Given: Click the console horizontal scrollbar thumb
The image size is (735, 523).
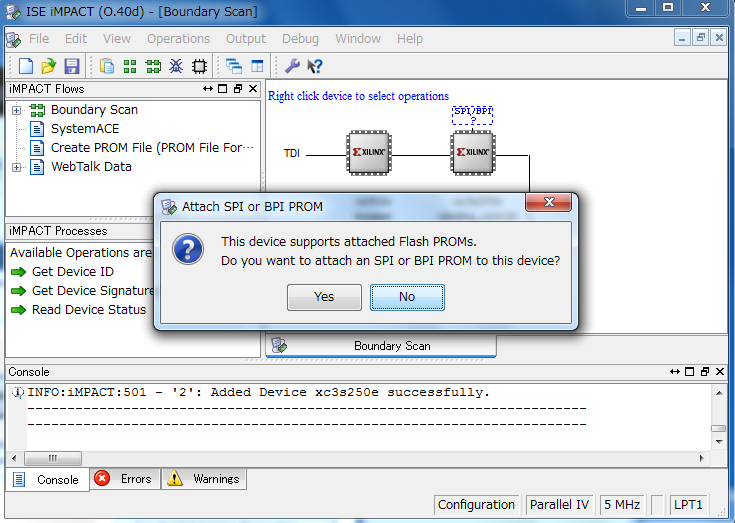Looking at the screenshot, I should coord(53,458).
